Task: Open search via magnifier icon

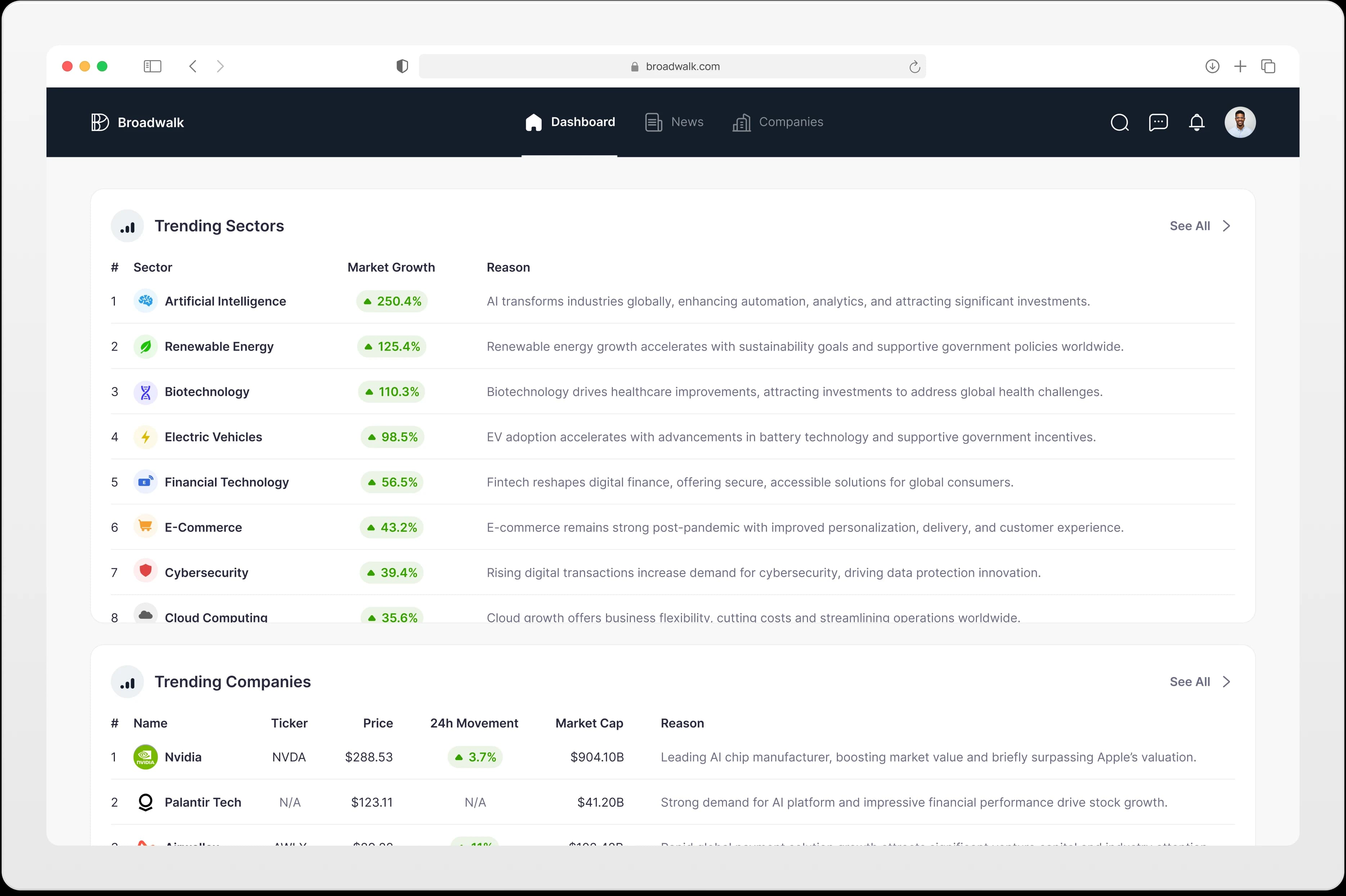Action: pyautogui.click(x=1119, y=122)
